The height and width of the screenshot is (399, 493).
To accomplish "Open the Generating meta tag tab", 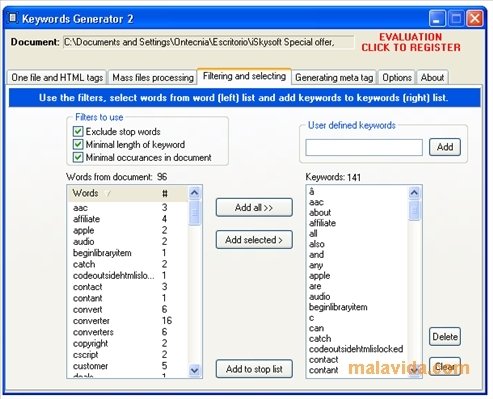I will pos(334,78).
